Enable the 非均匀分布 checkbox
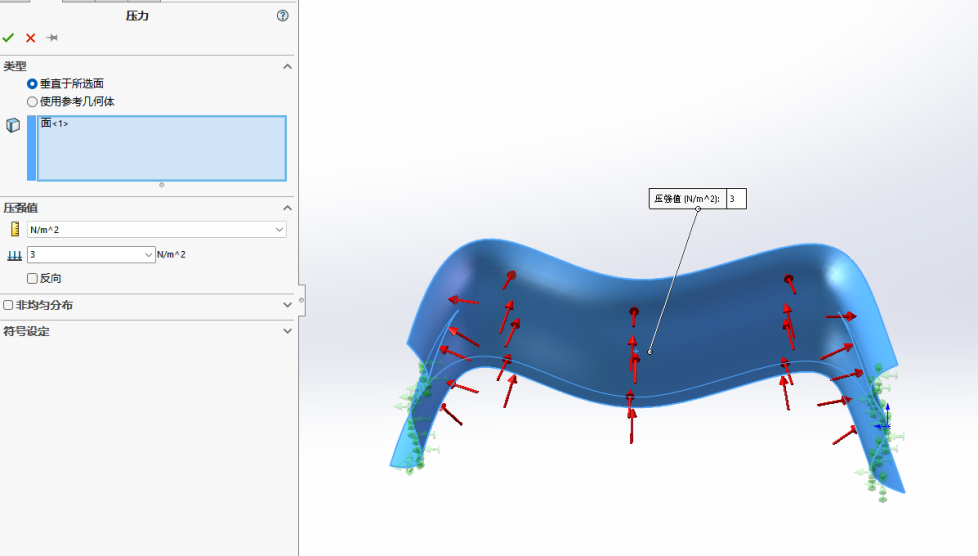 (8, 305)
